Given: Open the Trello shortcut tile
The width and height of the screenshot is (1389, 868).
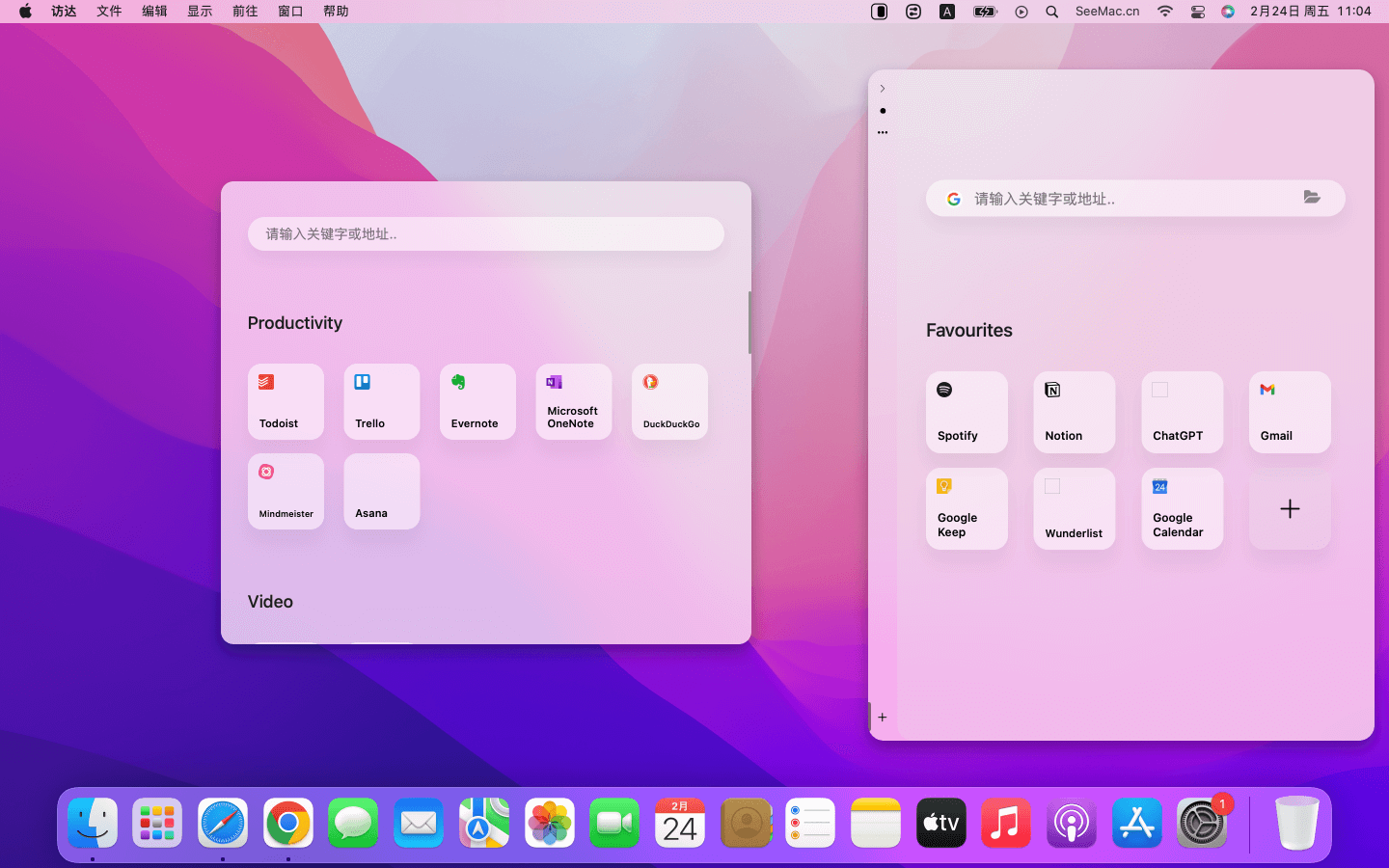Looking at the screenshot, I should [382, 401].
